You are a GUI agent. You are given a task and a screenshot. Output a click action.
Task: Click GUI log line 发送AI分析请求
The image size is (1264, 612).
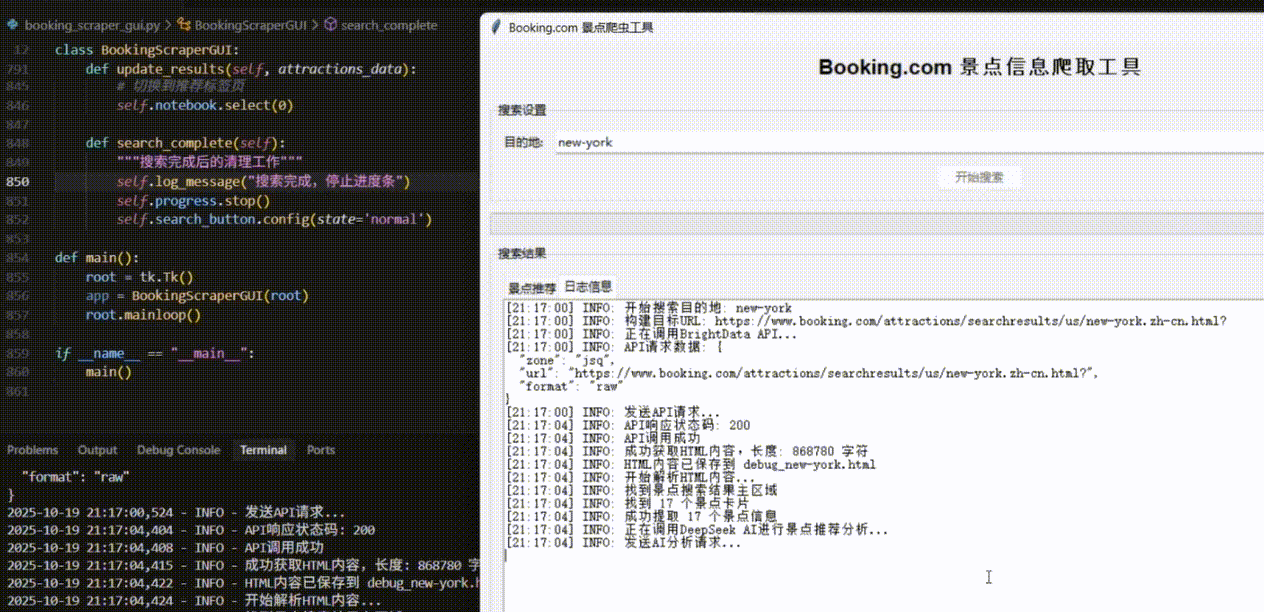click(623, 542)
